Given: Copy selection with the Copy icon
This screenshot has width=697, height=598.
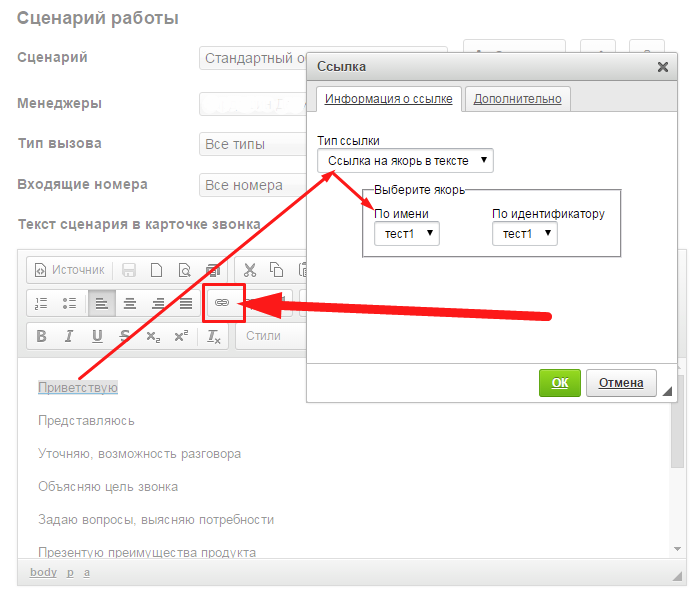Looking at the screenshot, I should [x=276, y=270].
